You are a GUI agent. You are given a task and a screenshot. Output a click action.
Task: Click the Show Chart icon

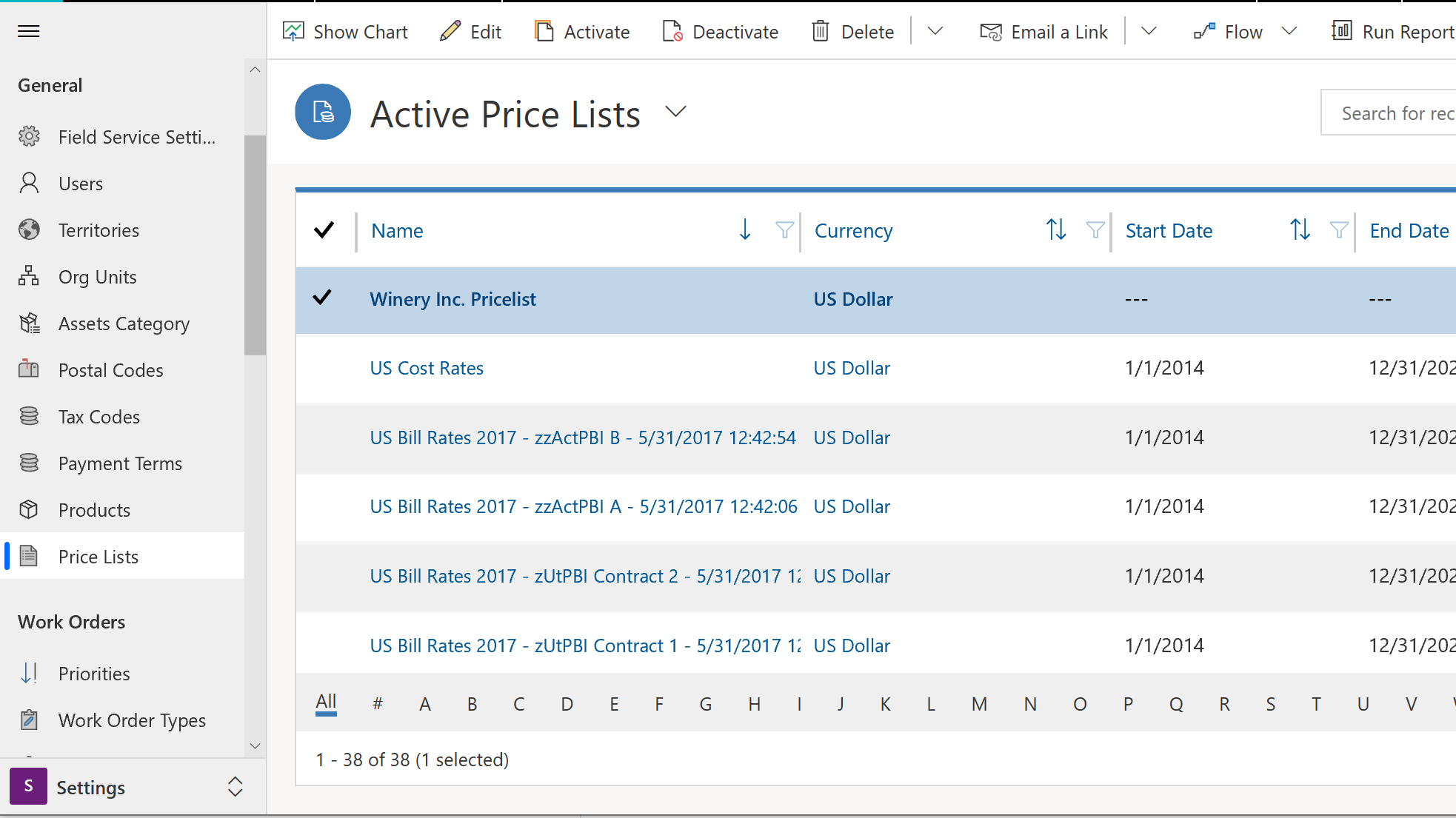tap(293, 31)
